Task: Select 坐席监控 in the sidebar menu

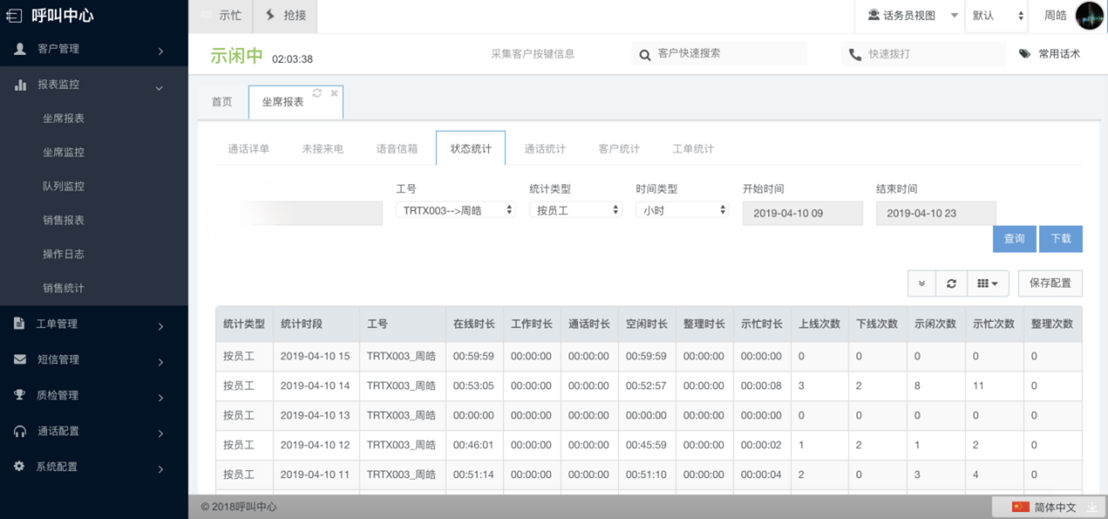Action: [x=63, y=153]
